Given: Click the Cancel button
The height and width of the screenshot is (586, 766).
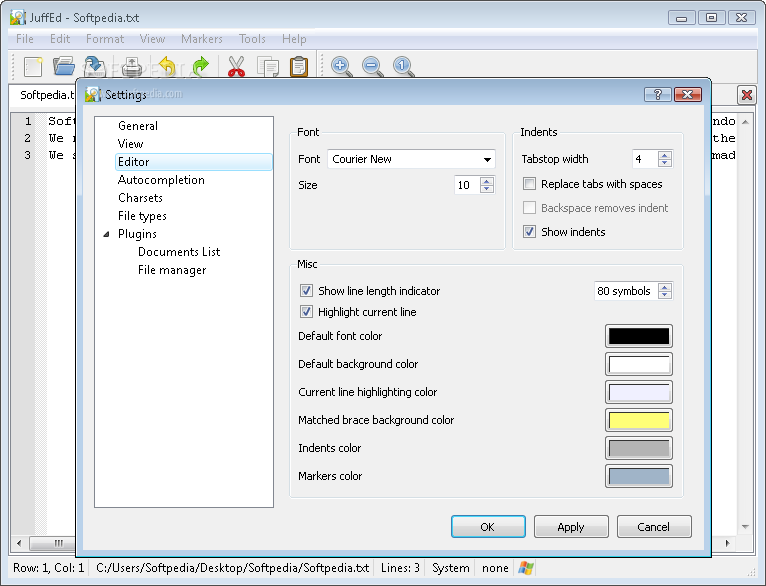Looking at the screenshot, I should tap(654, 526).
